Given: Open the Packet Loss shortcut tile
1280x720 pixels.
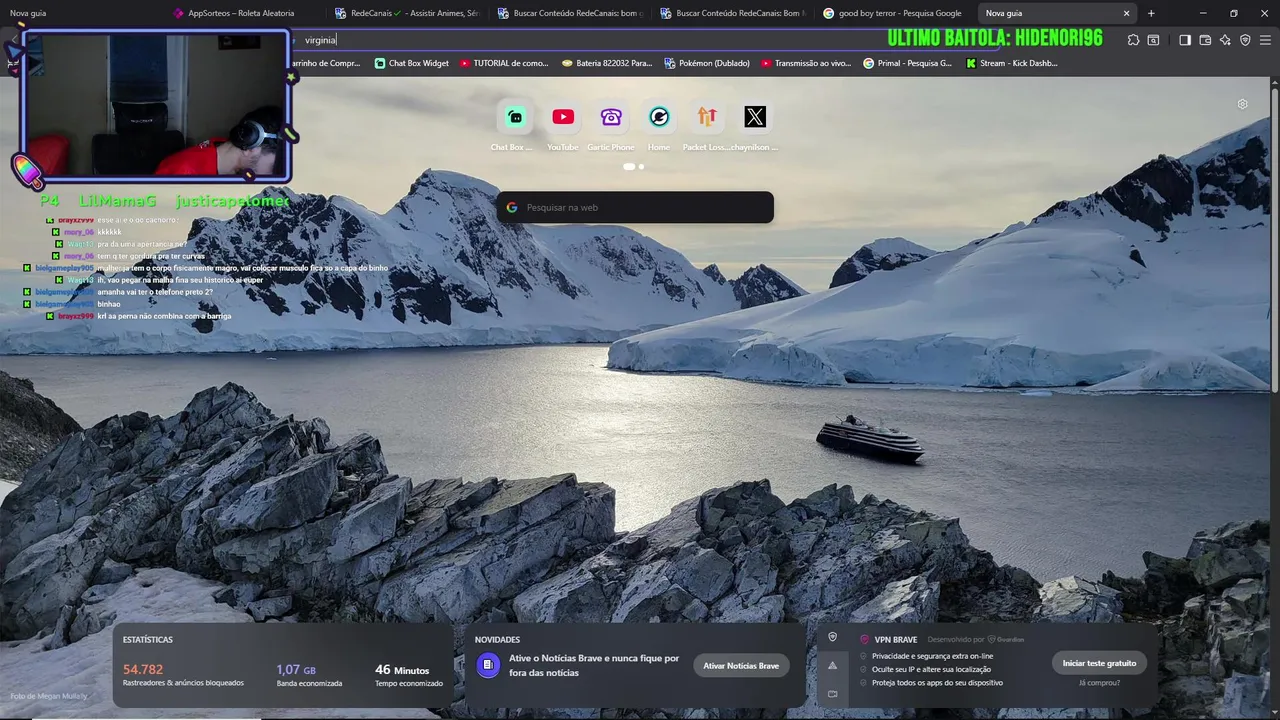Looking at the screenshot, I should pos(707,117).
